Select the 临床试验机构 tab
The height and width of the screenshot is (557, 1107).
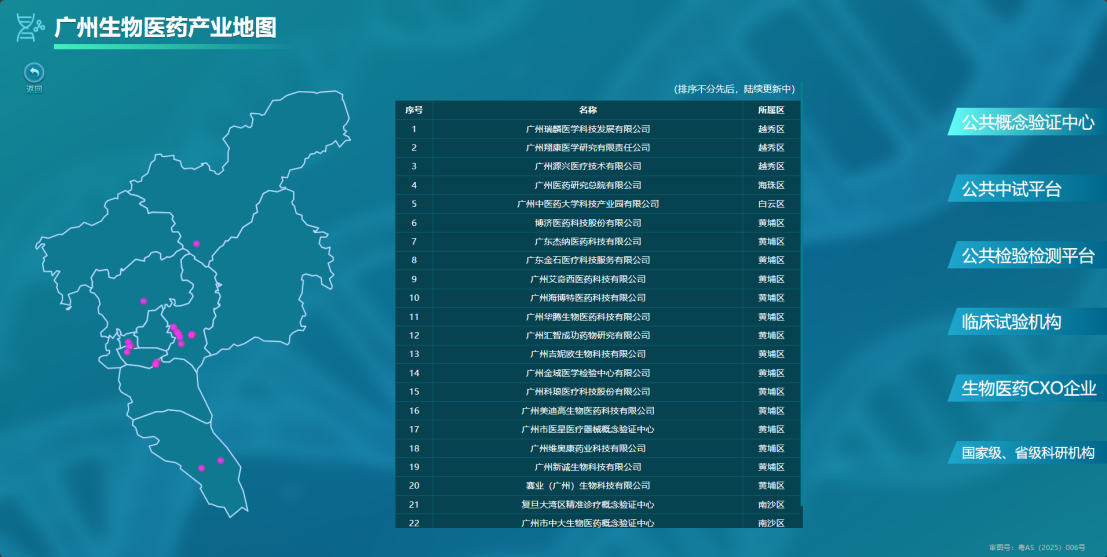1027,322
